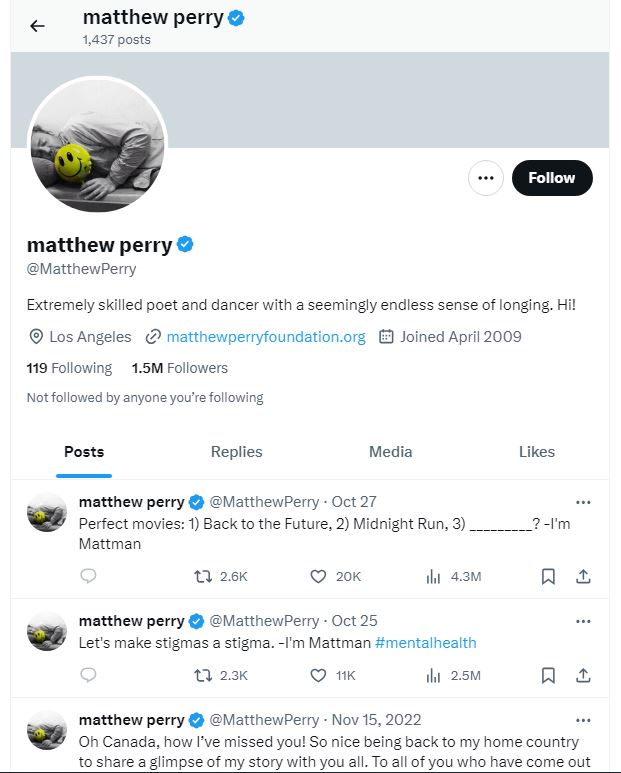This screenshot has width=621, height=773.
Task: Go back using the left arrow
Action: (x=37, y=26)
